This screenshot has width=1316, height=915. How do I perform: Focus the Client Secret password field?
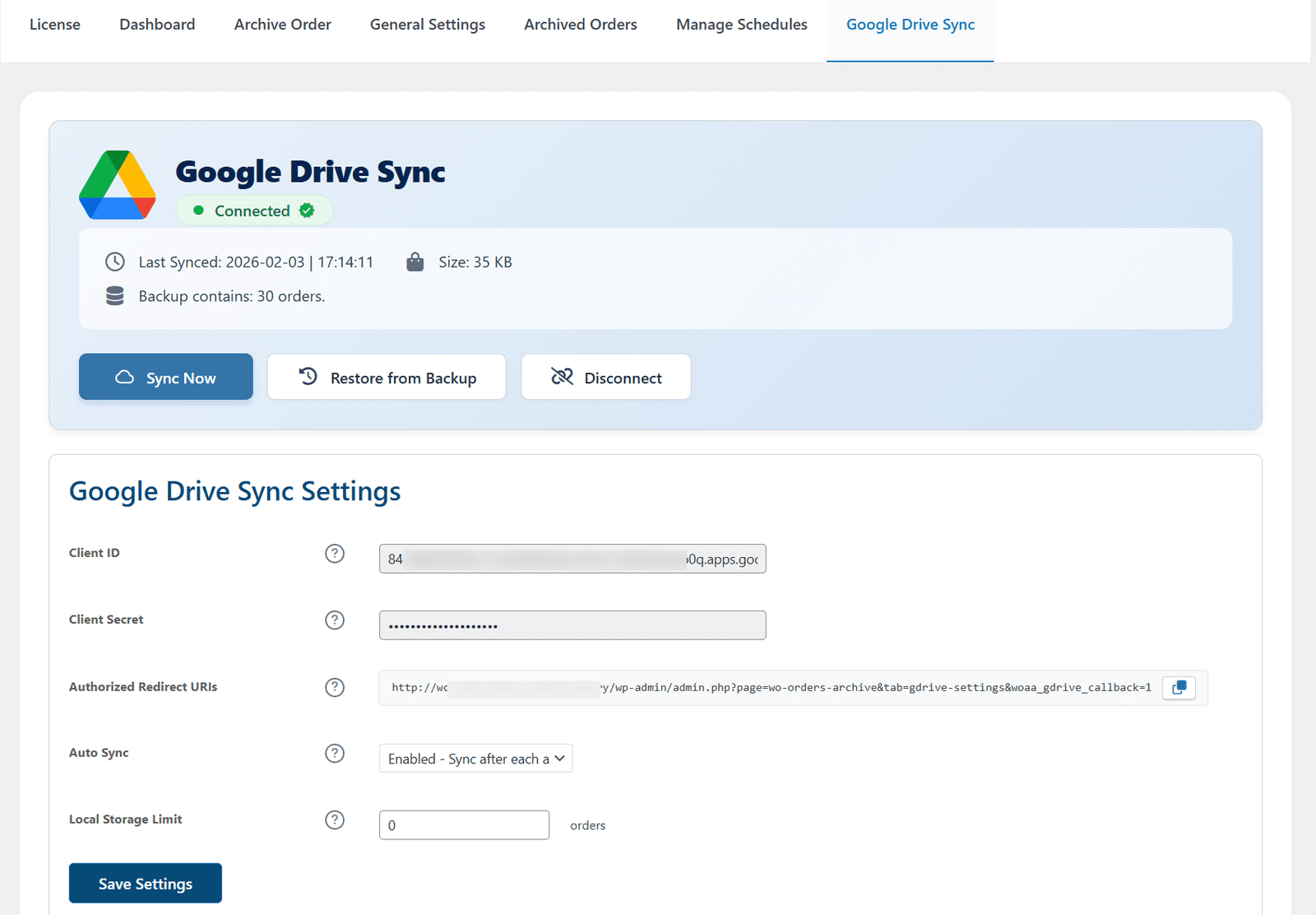pyautogui.click(x=572, y=625)
